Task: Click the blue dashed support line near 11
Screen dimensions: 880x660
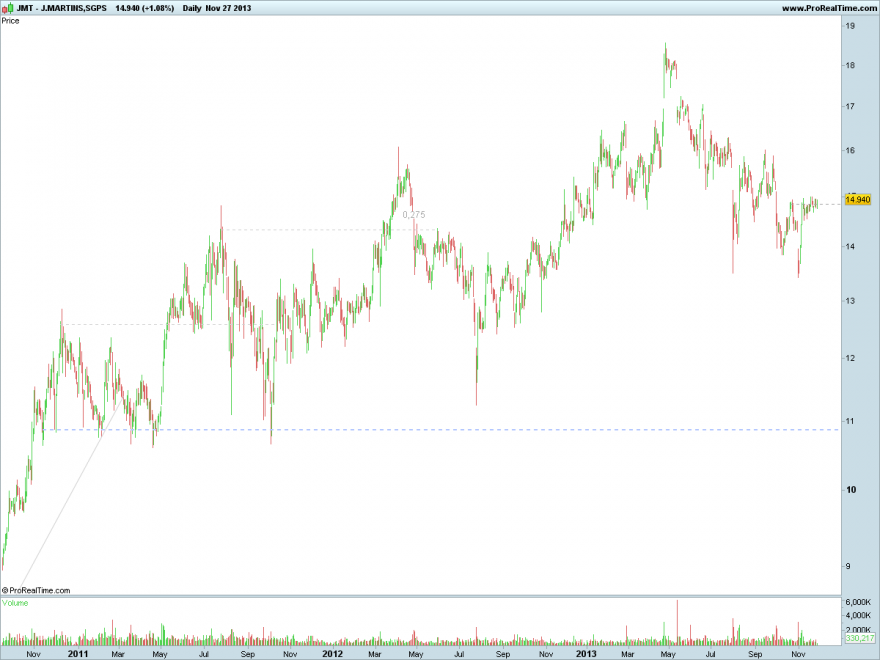Action: point(442,430)
